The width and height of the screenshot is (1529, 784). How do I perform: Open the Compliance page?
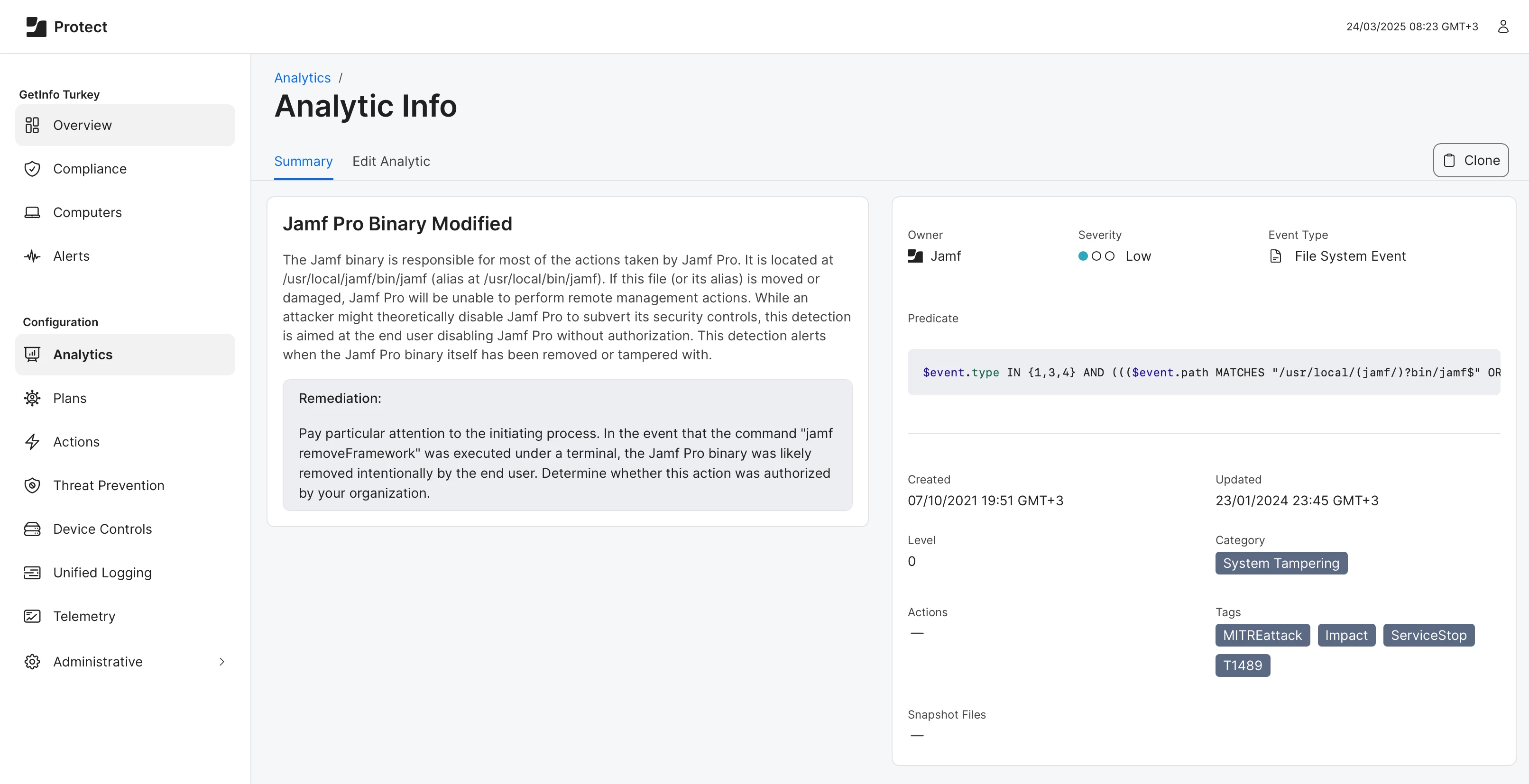125,169
